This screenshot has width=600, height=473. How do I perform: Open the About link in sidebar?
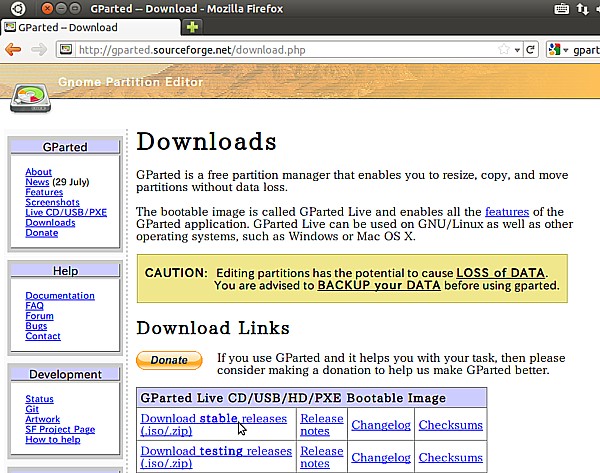pyautogui.click(x=38, y=172)
